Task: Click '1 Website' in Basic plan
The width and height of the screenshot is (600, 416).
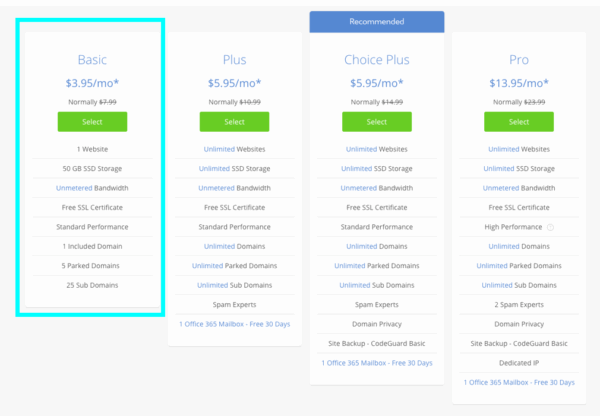Action: 92,149
